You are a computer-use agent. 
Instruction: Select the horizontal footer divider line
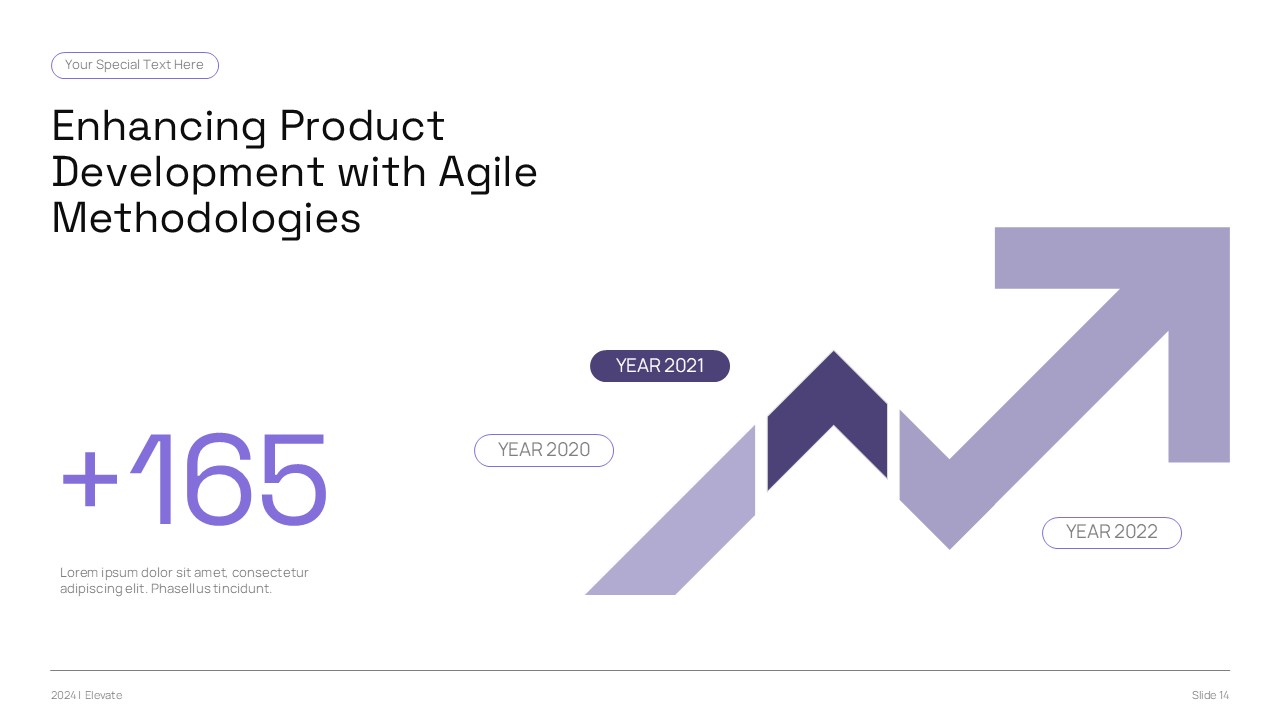(640, 670)
